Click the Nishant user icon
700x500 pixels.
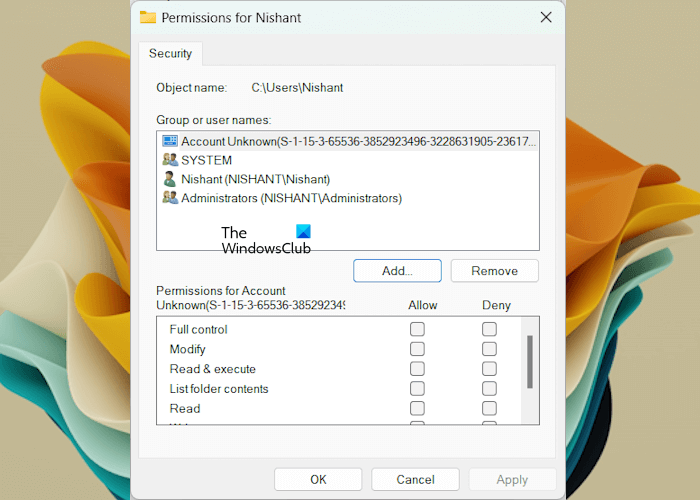[x=170, y=179]
